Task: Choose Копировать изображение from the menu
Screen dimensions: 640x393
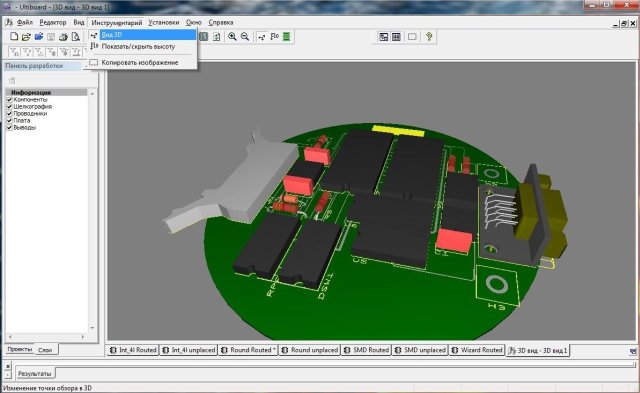Action: 141,62
